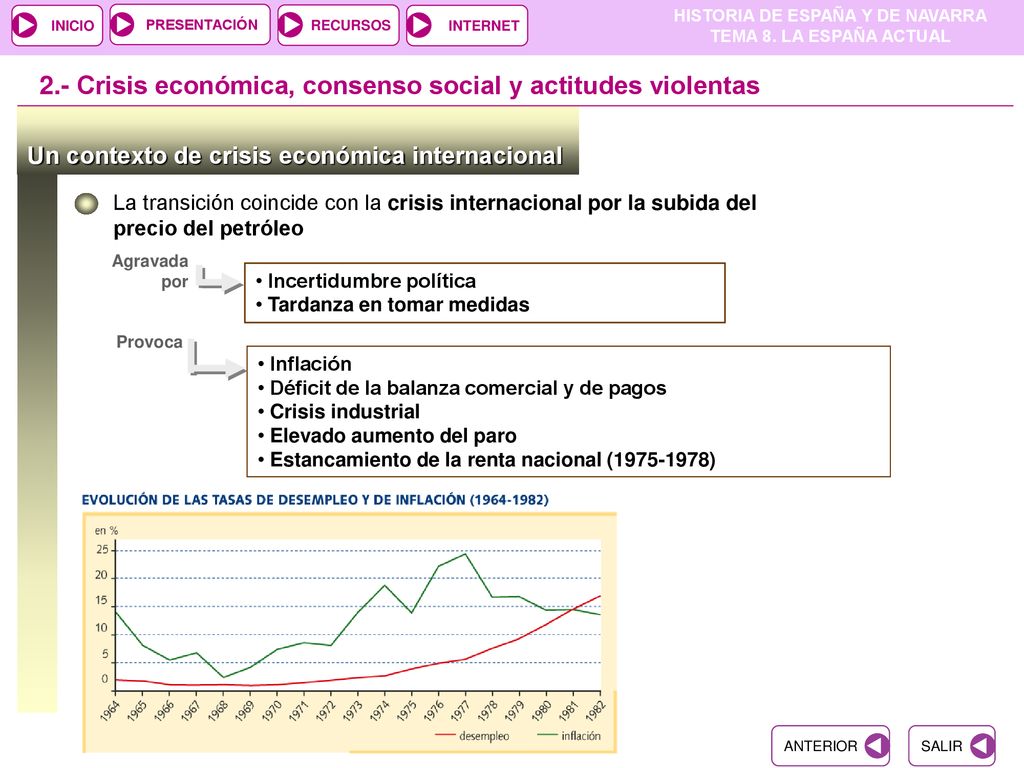Click the 25 value on the chart's y-axis

pyautogui.click(x=103, y=550)
